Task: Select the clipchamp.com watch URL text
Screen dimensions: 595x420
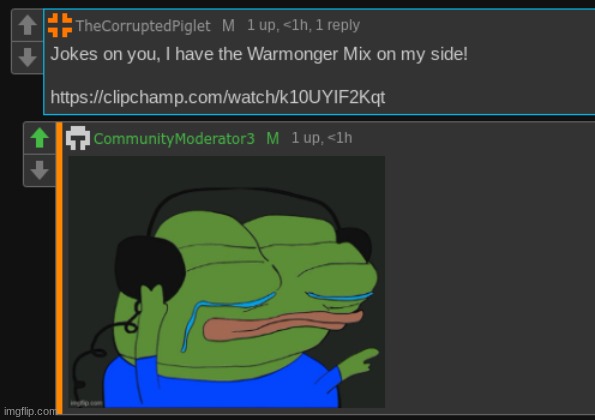Action: click(x=218, y=97)
